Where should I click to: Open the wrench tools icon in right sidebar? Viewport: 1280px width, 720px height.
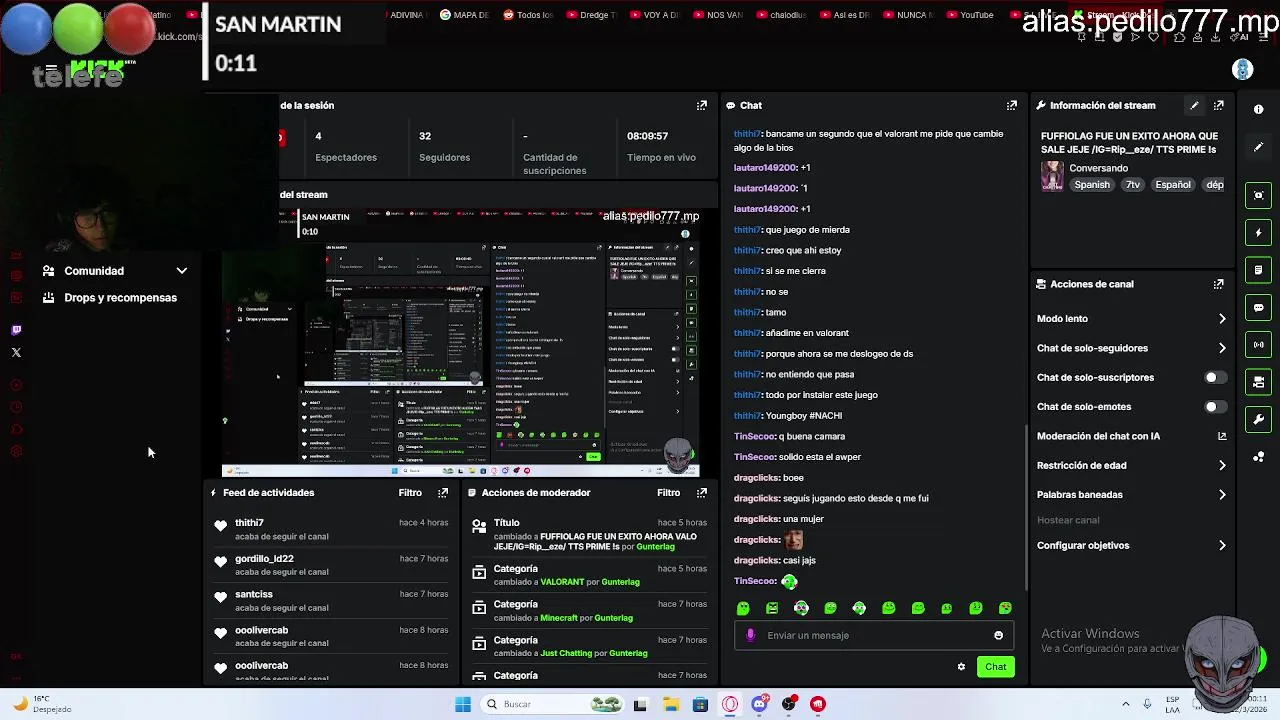1259,419
